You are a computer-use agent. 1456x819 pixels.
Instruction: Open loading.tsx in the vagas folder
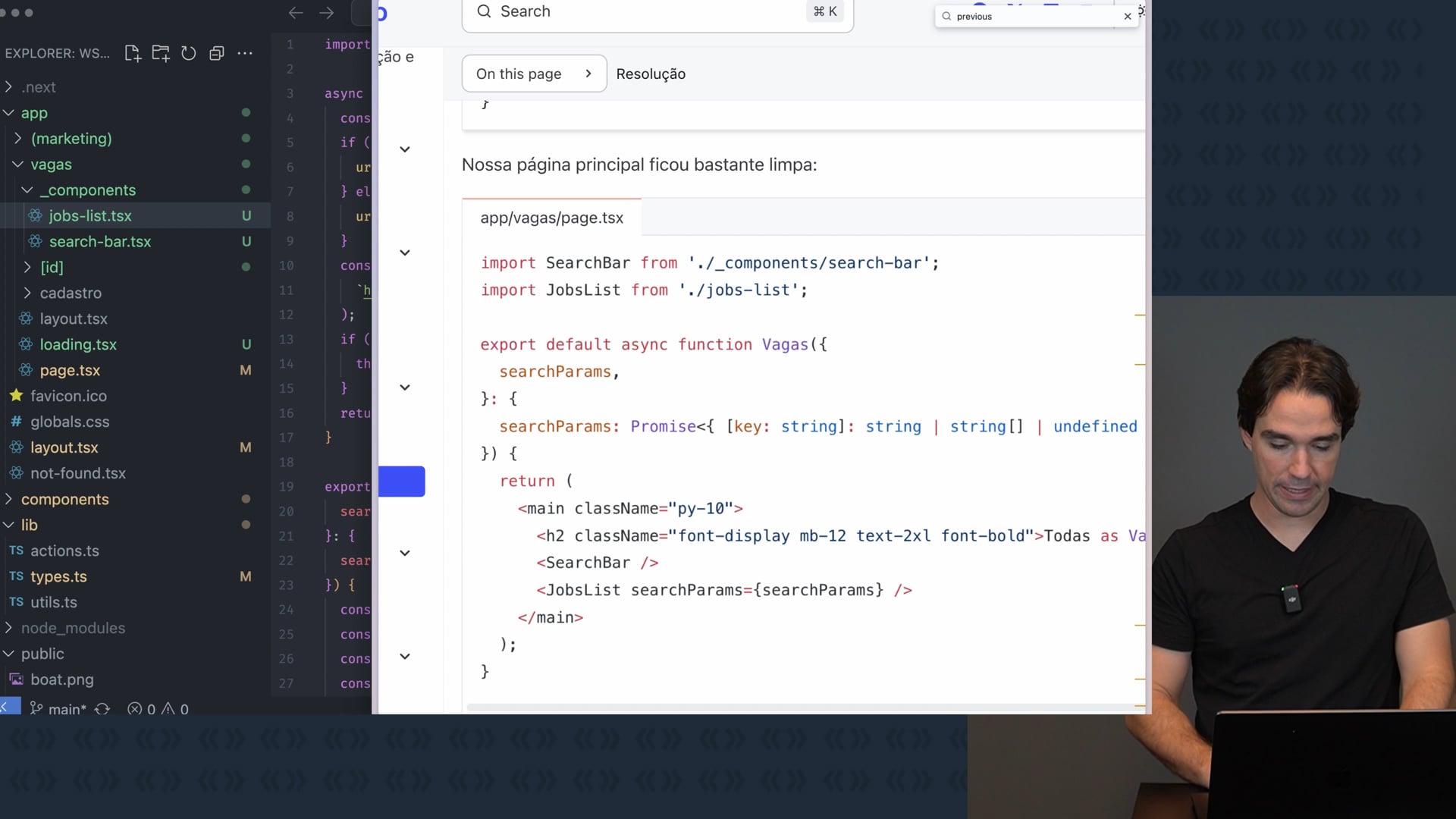pos(78,345)
